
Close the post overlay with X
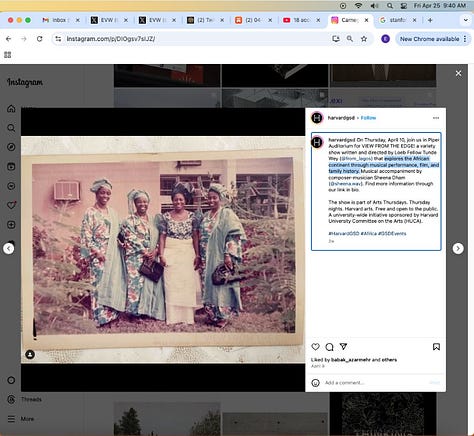pos(459,73)
